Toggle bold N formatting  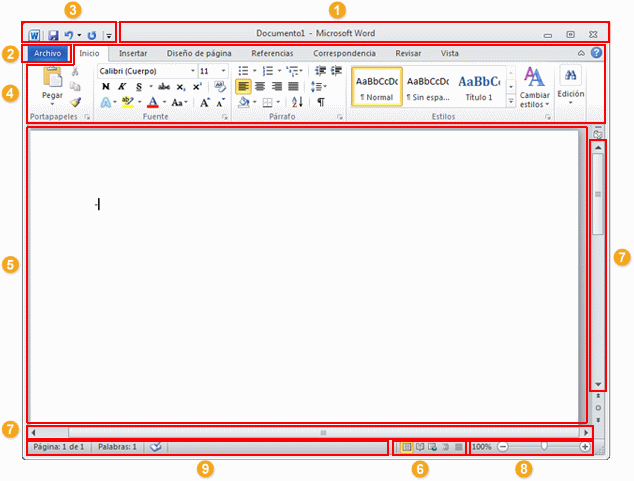click(106, 86)
